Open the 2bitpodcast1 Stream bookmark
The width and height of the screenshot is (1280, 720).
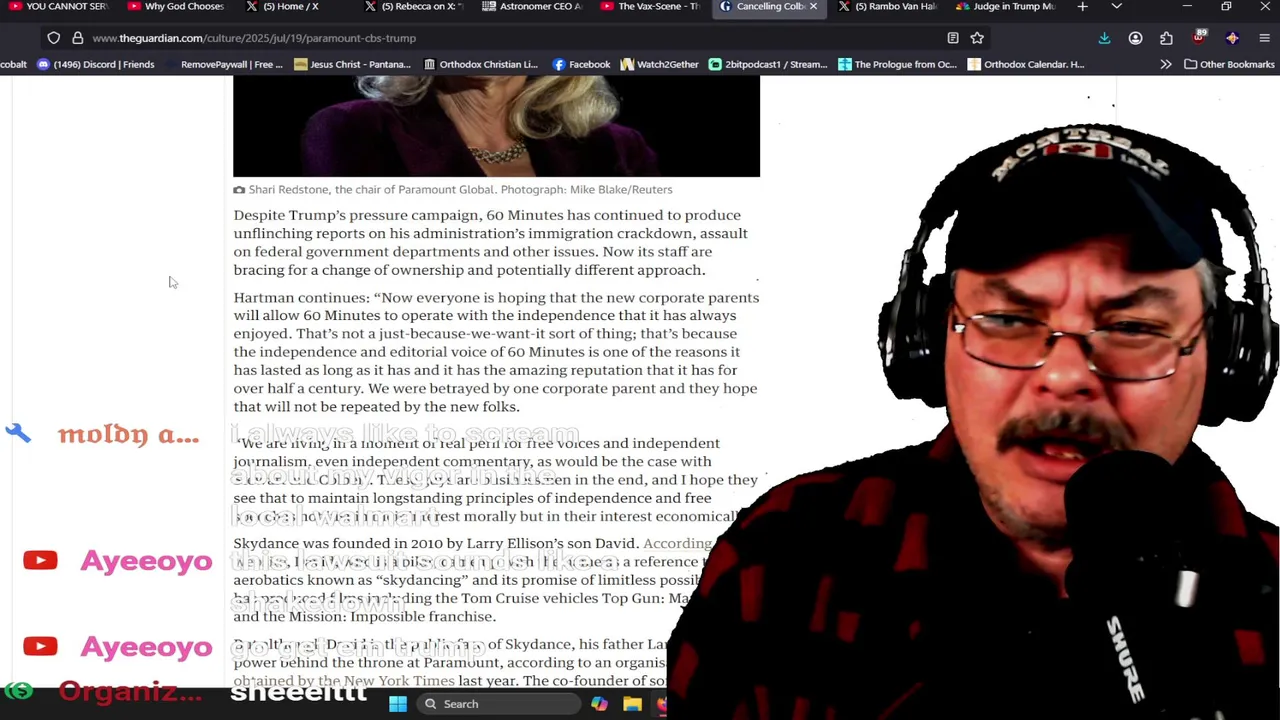pos(767,64)
